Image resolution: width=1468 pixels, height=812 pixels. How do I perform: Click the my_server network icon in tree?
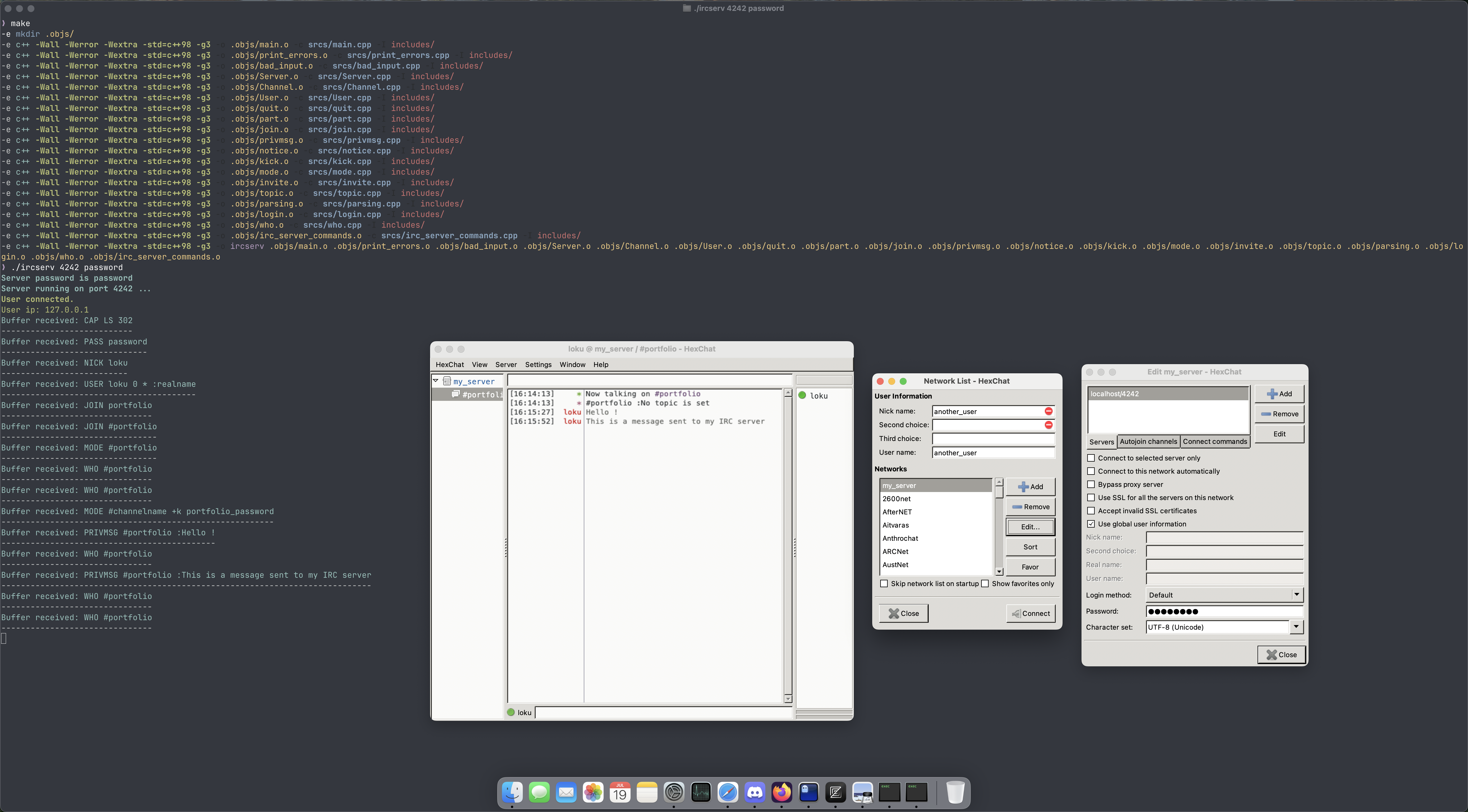(x=447, y=381)
